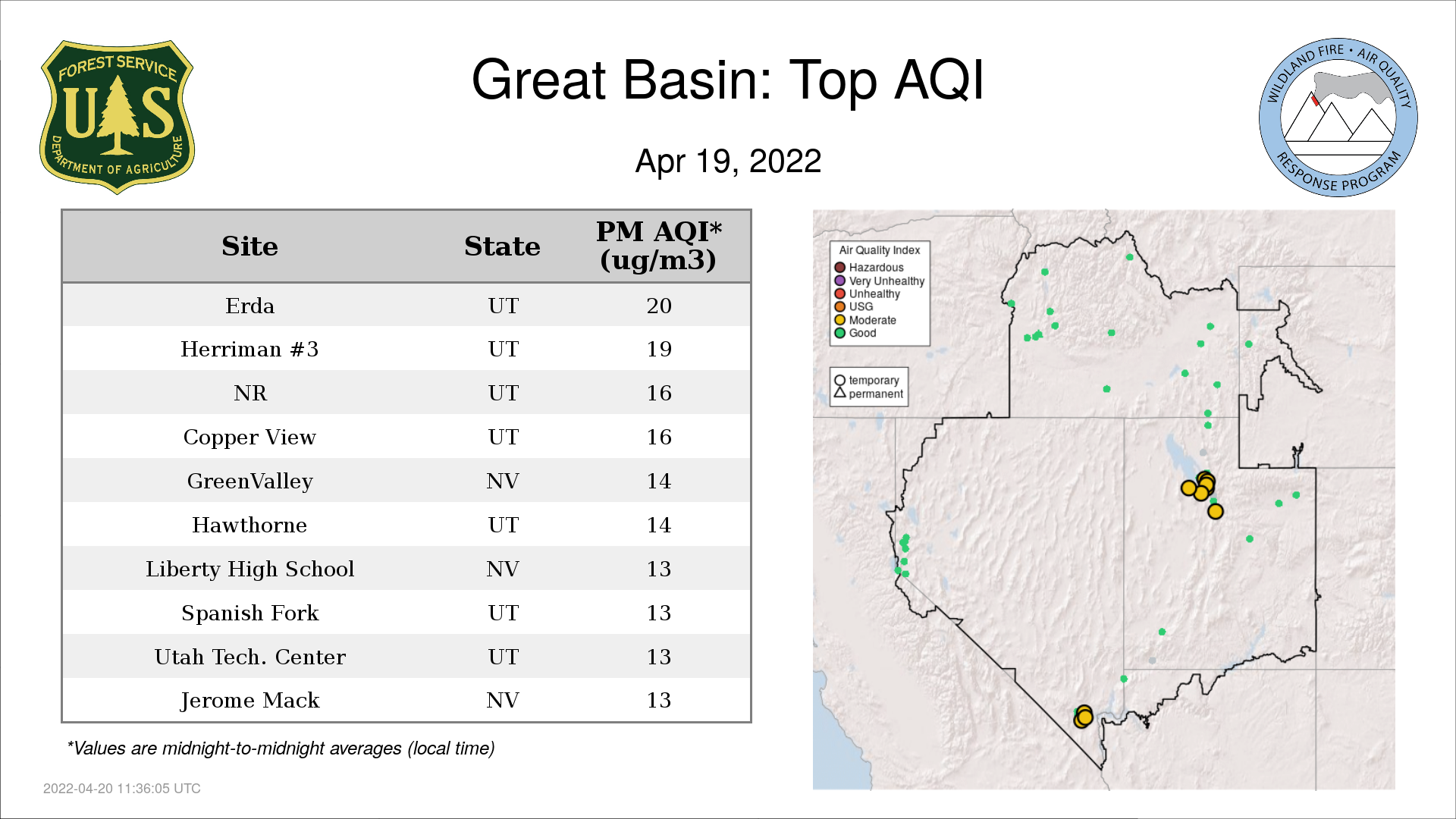Click the US Forest Service shield logo
Viewport: 1456px width, 819px height.
[117, 118]
